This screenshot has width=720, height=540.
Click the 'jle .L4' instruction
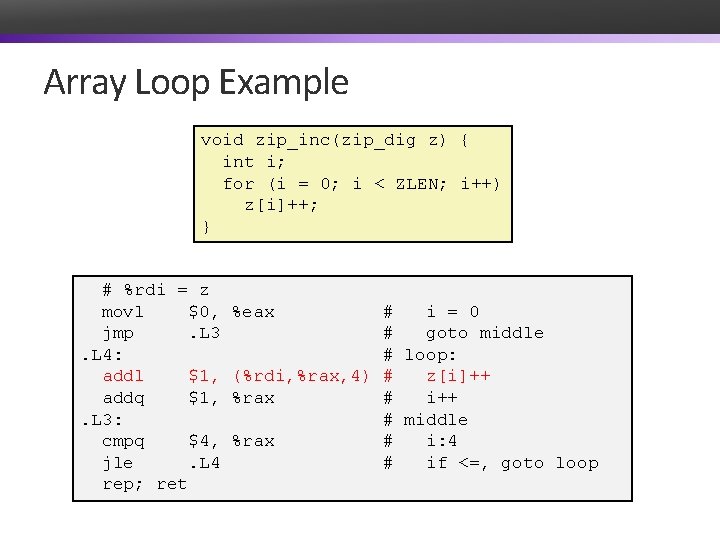click(161, 463)
